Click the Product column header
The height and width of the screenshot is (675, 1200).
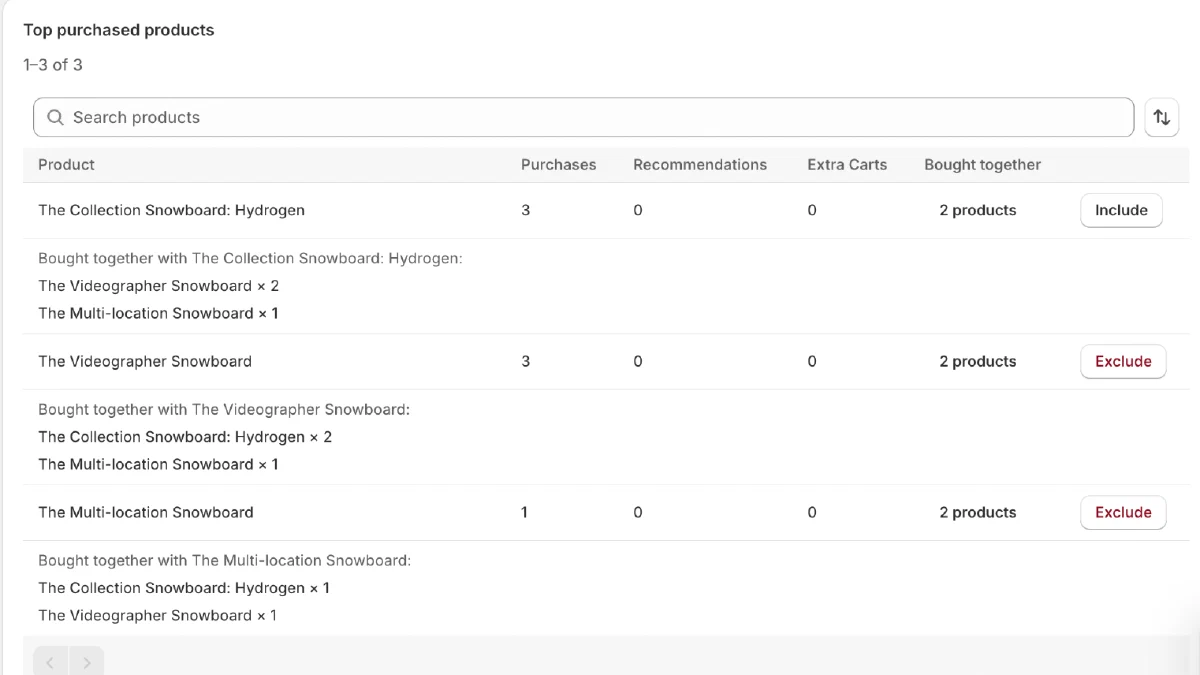click(66, 164)
